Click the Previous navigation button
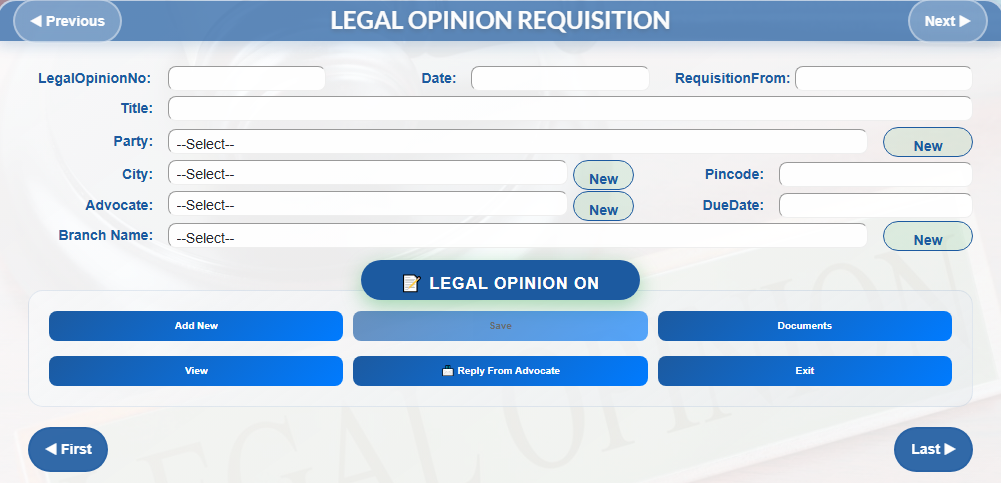This screenshot has width=1001, height=483. point(67,21)
